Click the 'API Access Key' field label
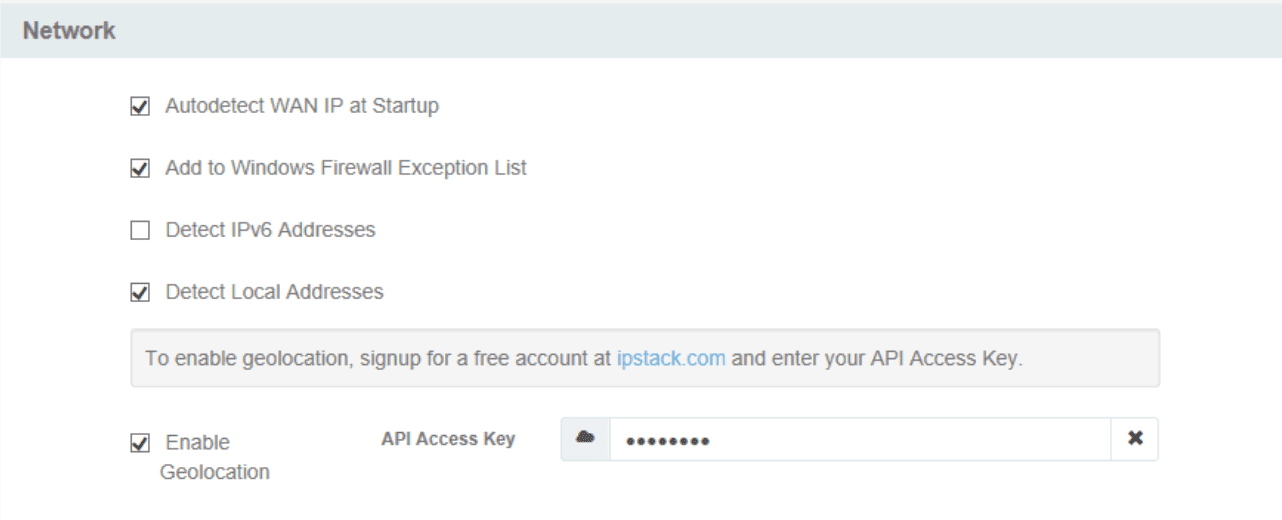Viewport: 1282px width, 520px height. point(448,438)
